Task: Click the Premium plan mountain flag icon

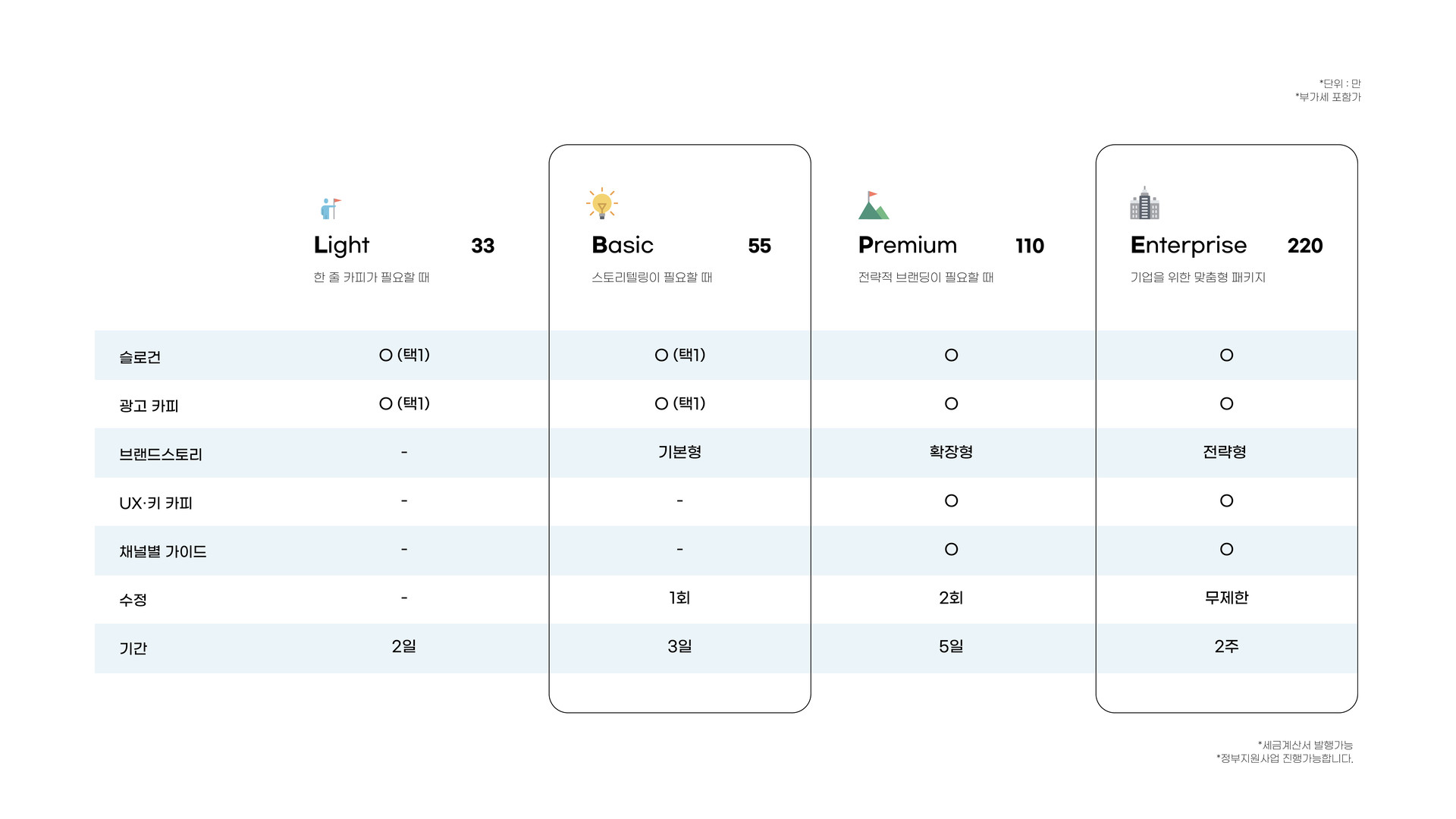Action: [873, 206]
